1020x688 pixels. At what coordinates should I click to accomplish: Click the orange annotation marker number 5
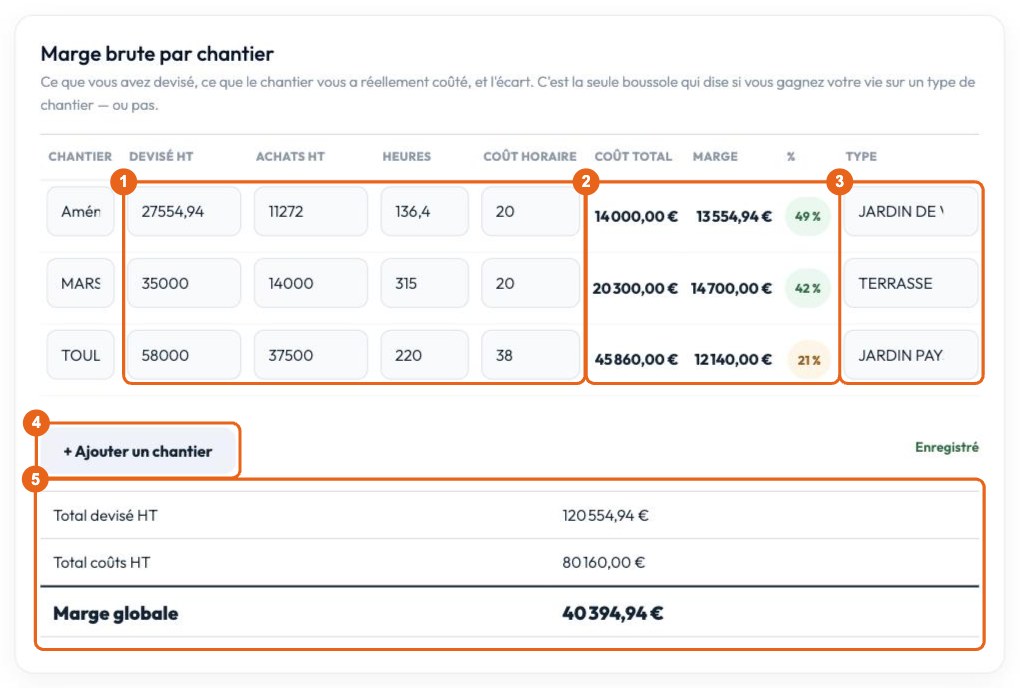tap(35, 480)
